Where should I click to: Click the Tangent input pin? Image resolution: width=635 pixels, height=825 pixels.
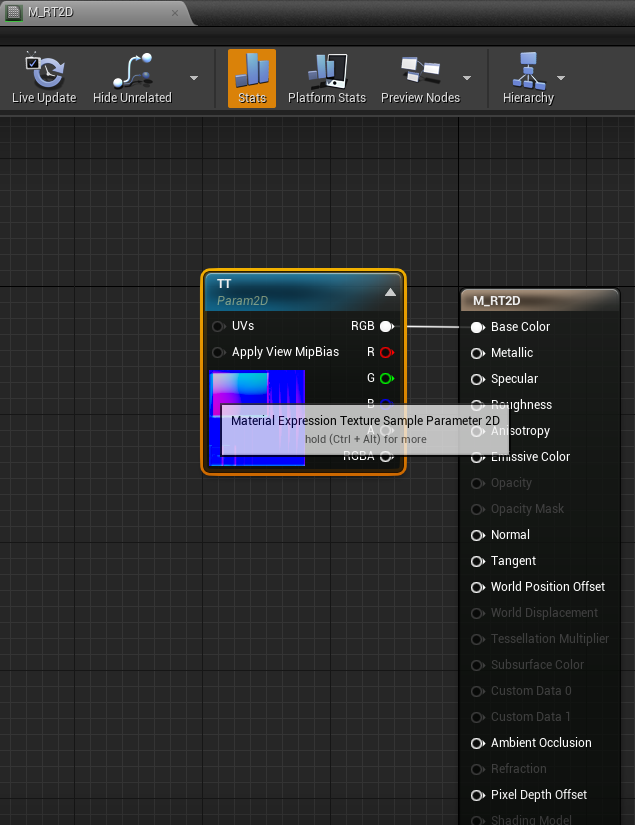[x=478, y=561]
